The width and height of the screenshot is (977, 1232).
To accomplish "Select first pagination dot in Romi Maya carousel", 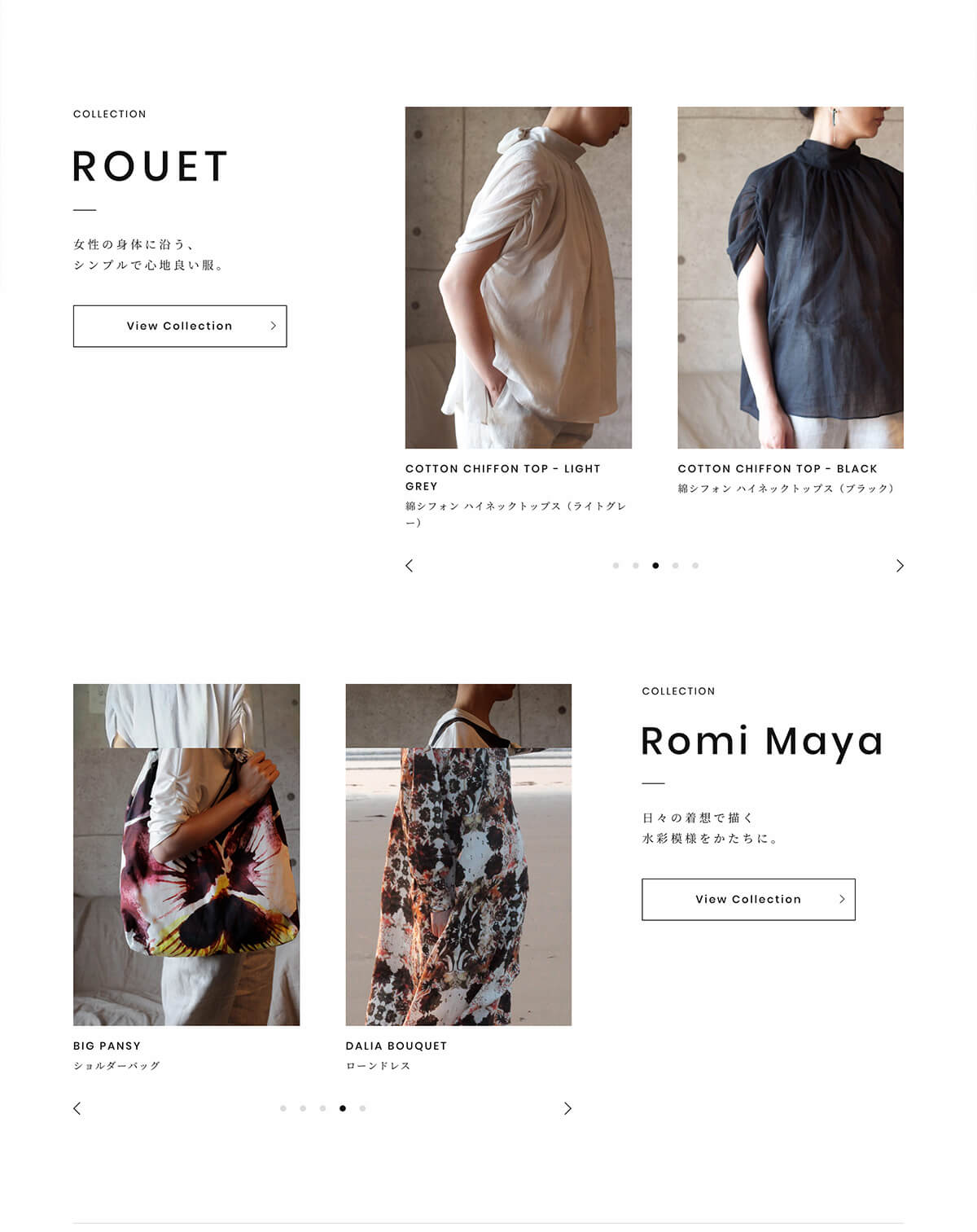I will (283, 1108).
